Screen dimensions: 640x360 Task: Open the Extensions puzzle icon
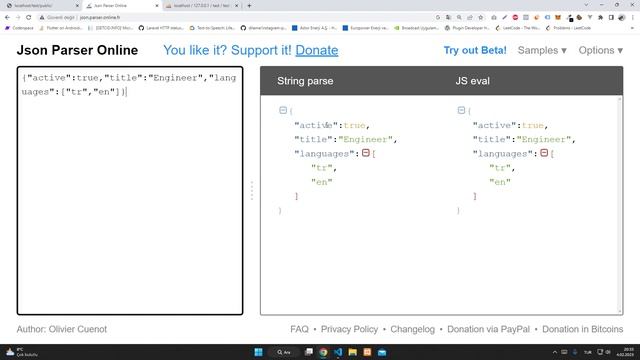(600, 18)
